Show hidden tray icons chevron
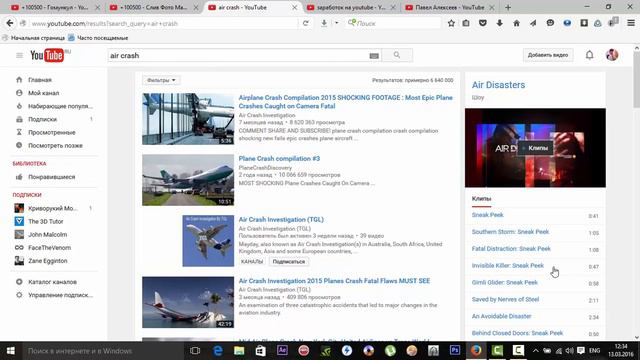Screen dimensions: 640x360 coord(536,351)
